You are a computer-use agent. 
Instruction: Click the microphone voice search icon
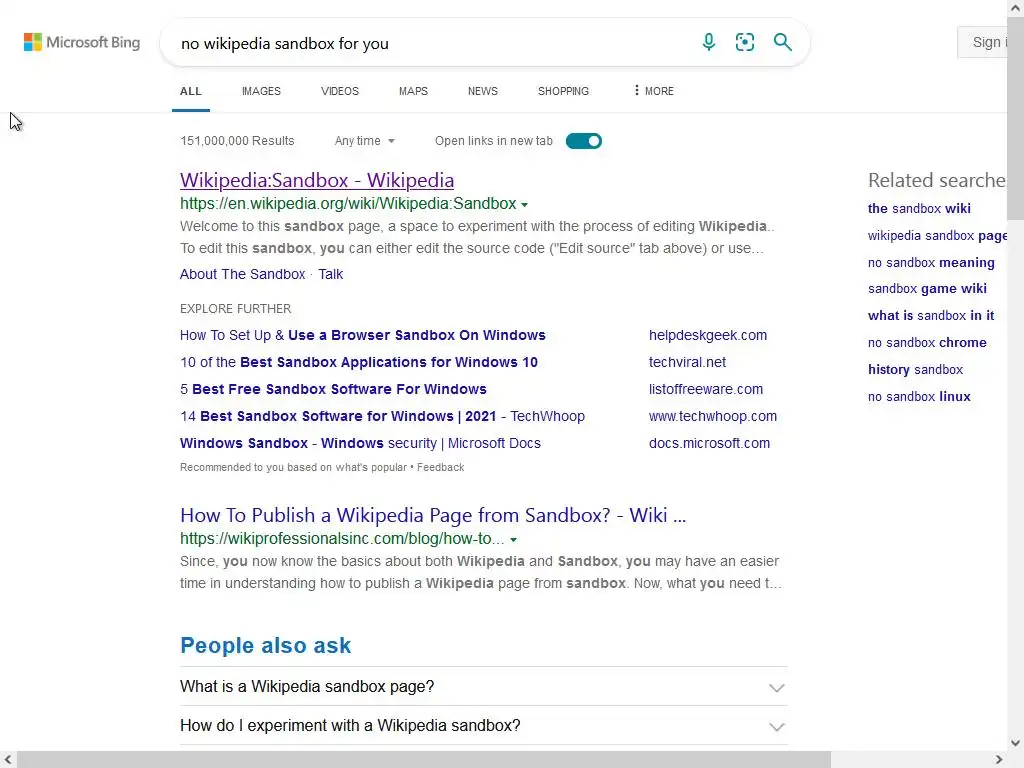click(709, 42)
